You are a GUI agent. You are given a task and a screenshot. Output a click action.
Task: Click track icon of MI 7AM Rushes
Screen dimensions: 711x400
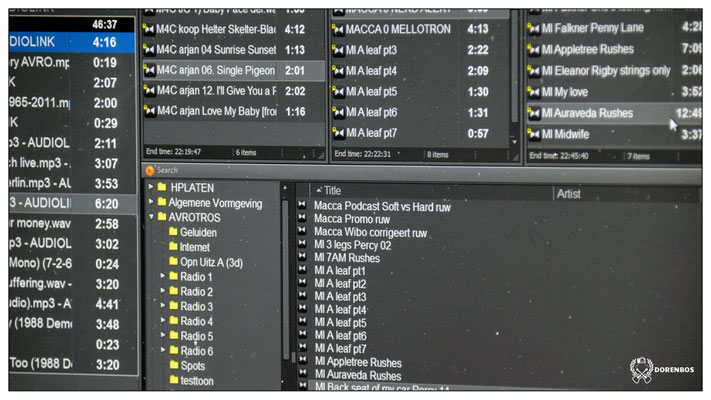pos(302,257)
